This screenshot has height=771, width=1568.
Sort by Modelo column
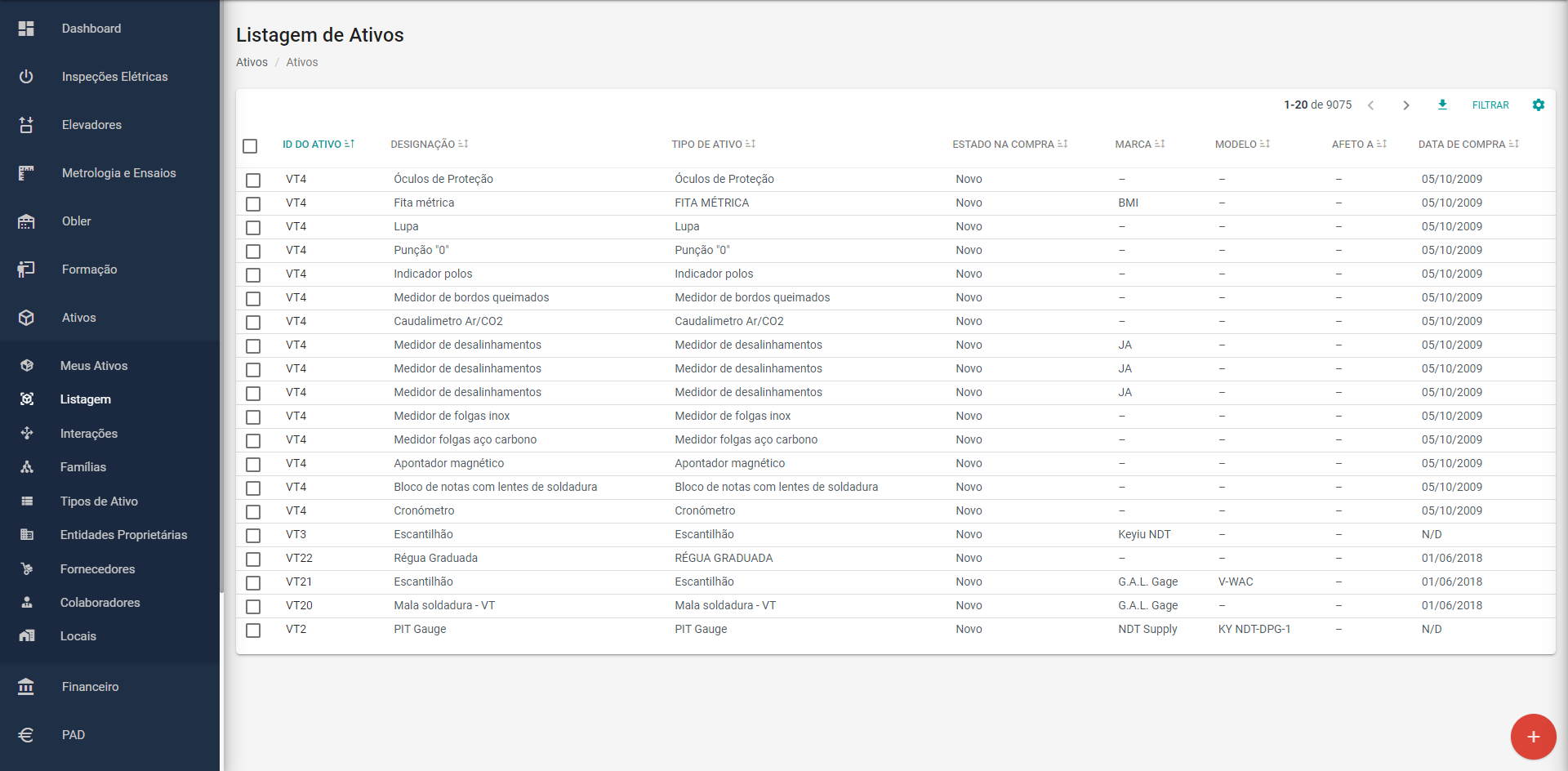click(1243, 145)
